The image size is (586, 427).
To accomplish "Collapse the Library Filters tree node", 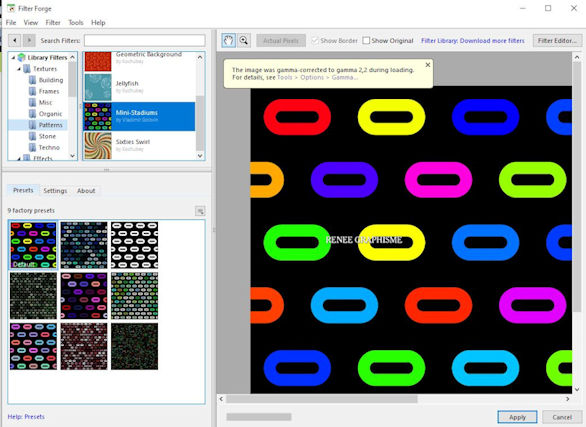I will click(x=13, y=58).
